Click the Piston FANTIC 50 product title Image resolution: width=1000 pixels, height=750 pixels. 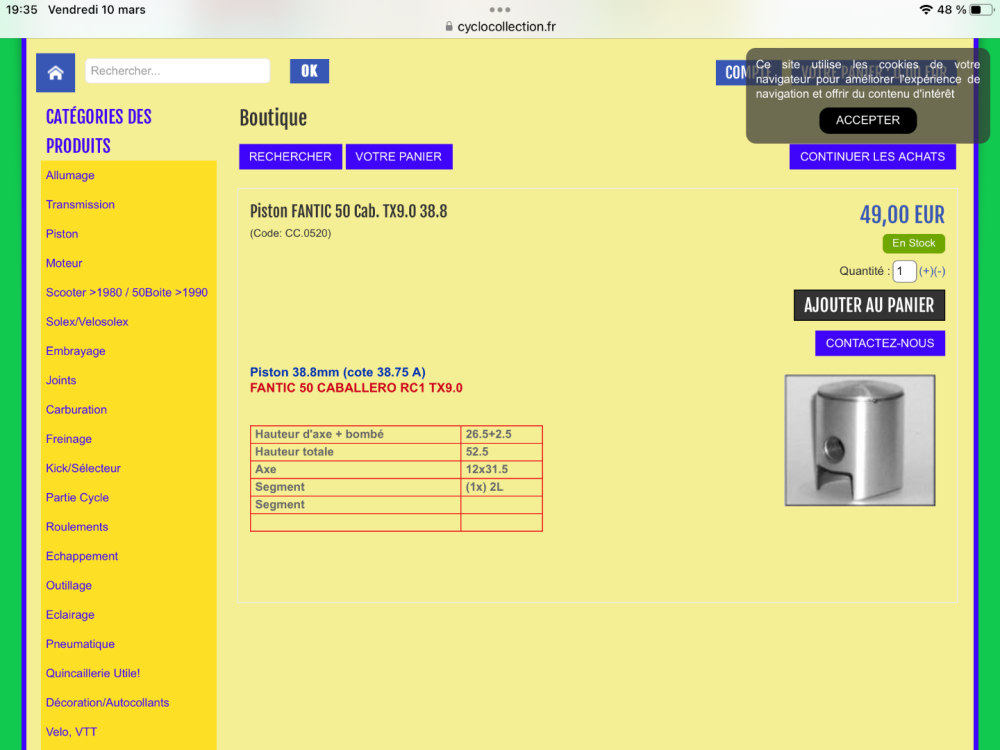click(348, 212)
